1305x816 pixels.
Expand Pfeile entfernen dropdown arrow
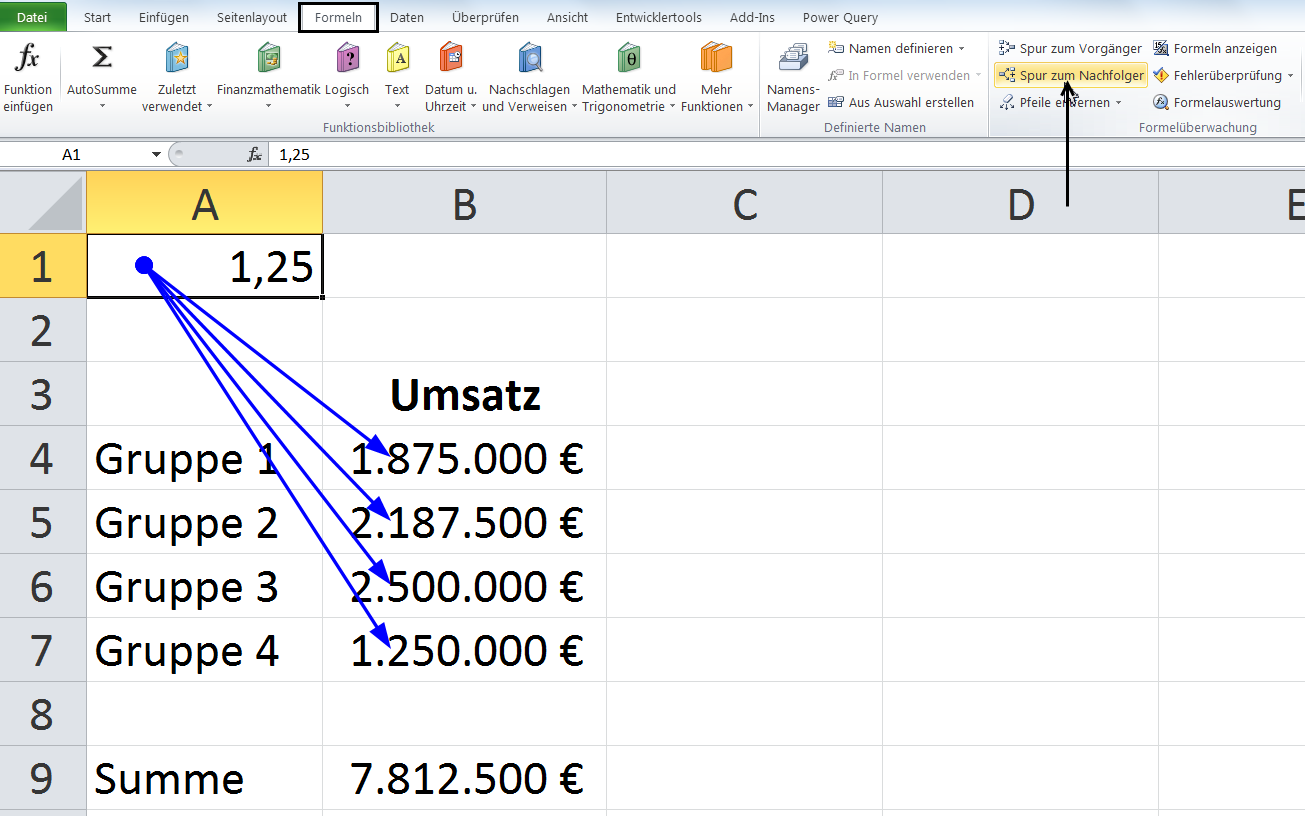click(x=1118, y=102)
